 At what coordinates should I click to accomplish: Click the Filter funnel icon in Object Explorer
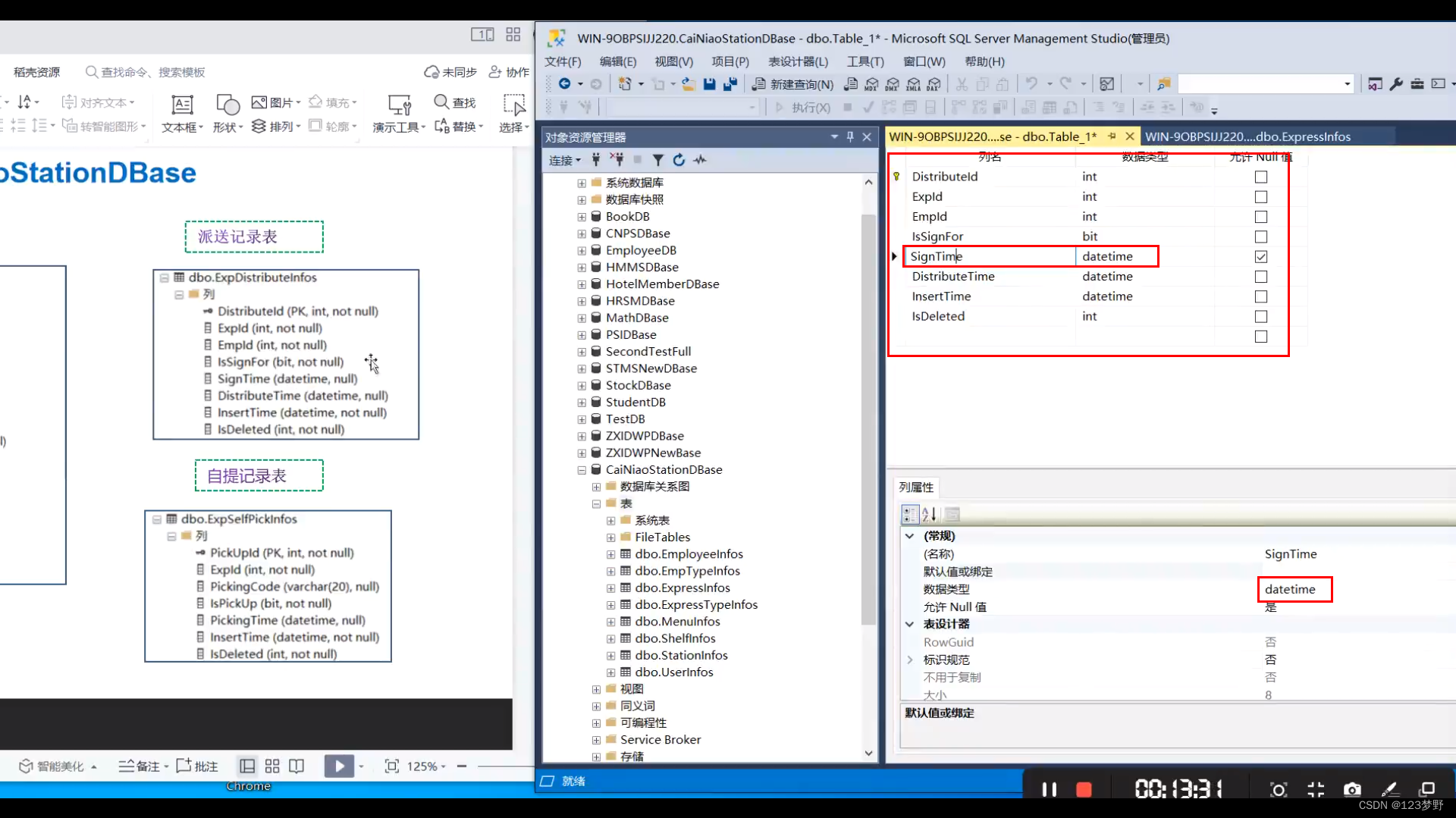pyautogui.click(x=658, y=160)
